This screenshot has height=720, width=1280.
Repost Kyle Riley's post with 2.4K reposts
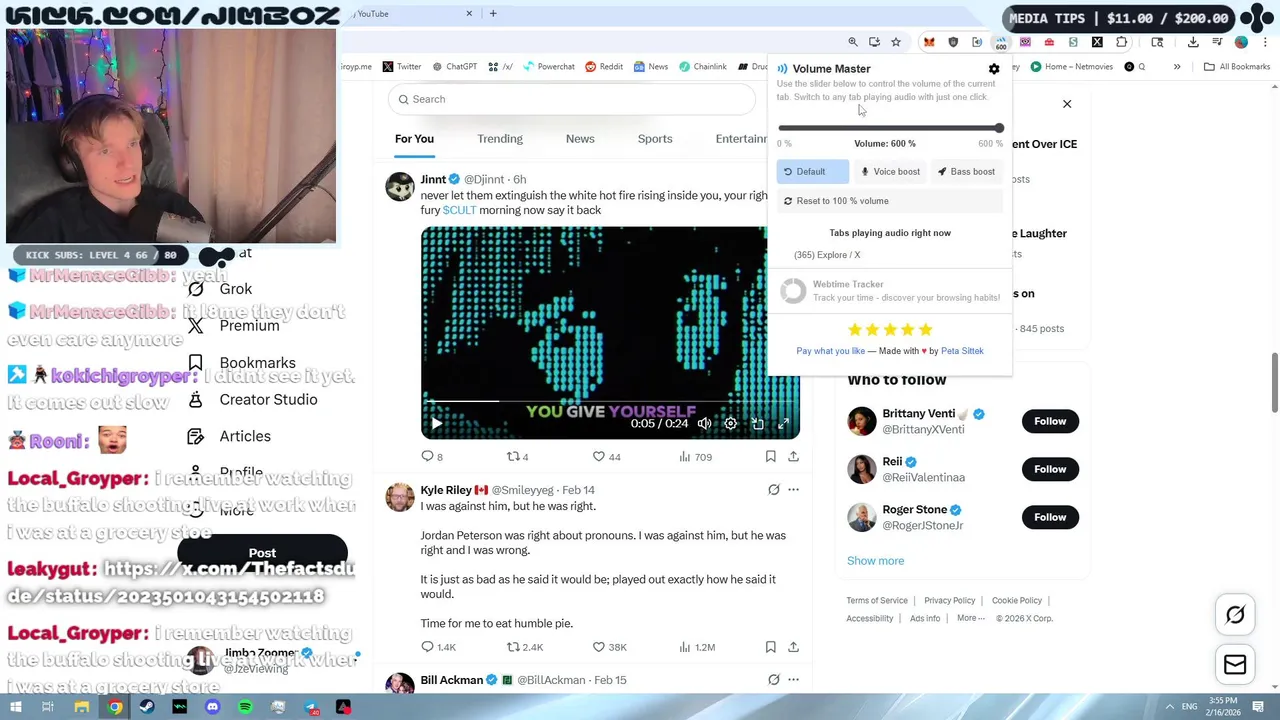pyautogui.click(x=524, y=647)
